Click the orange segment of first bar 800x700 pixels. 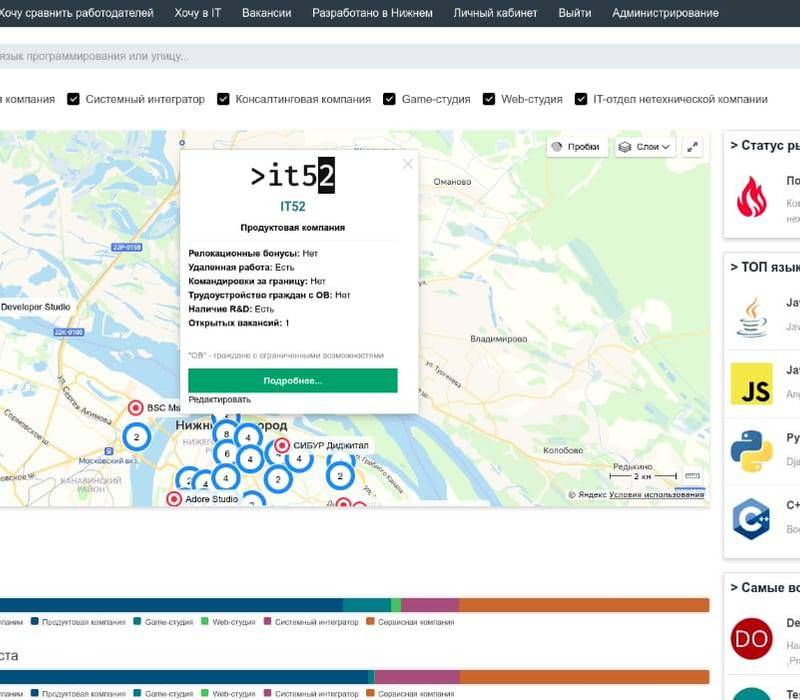tap(584, 605)
